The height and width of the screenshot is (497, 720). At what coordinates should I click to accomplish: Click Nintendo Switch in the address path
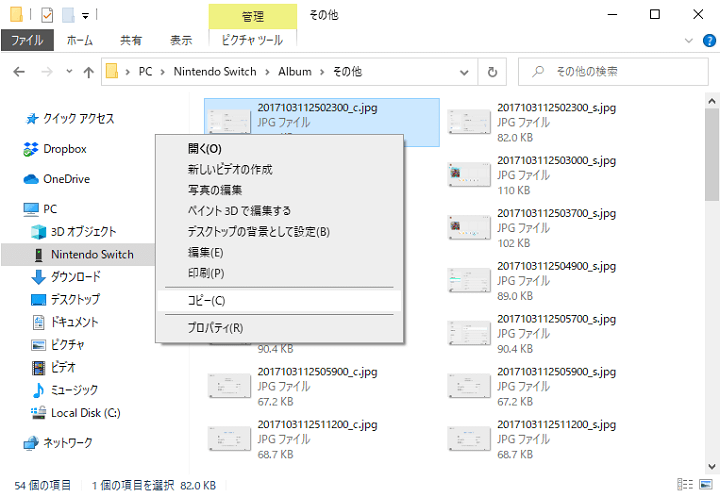(x=215, y=72)
